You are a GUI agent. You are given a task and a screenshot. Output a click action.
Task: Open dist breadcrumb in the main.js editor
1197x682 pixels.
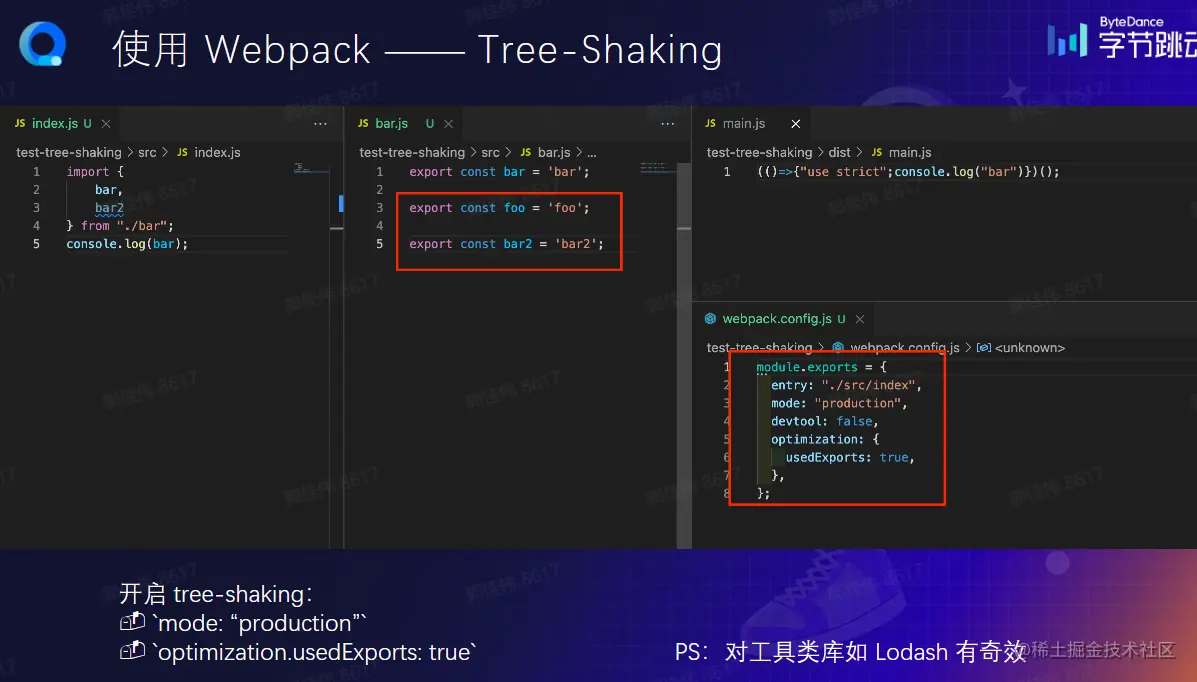(x=839, y=153)
